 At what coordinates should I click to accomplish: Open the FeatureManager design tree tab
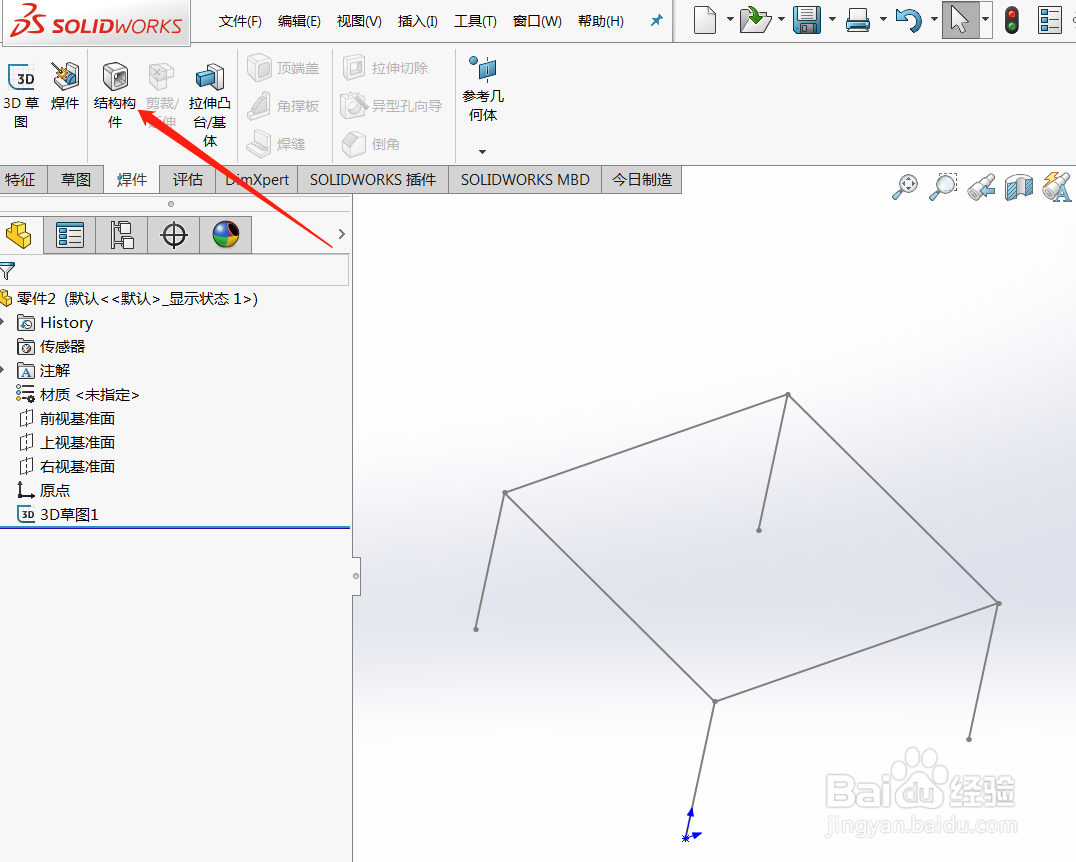coord(19,235)
